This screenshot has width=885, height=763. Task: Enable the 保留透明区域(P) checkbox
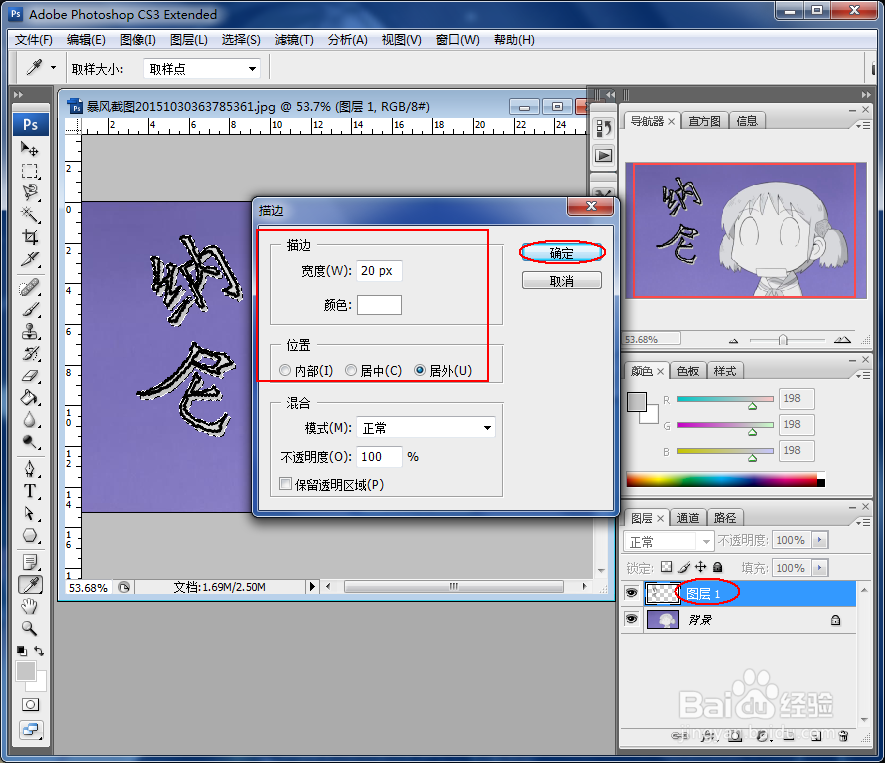pyautogui.click(x=286, y=484)
